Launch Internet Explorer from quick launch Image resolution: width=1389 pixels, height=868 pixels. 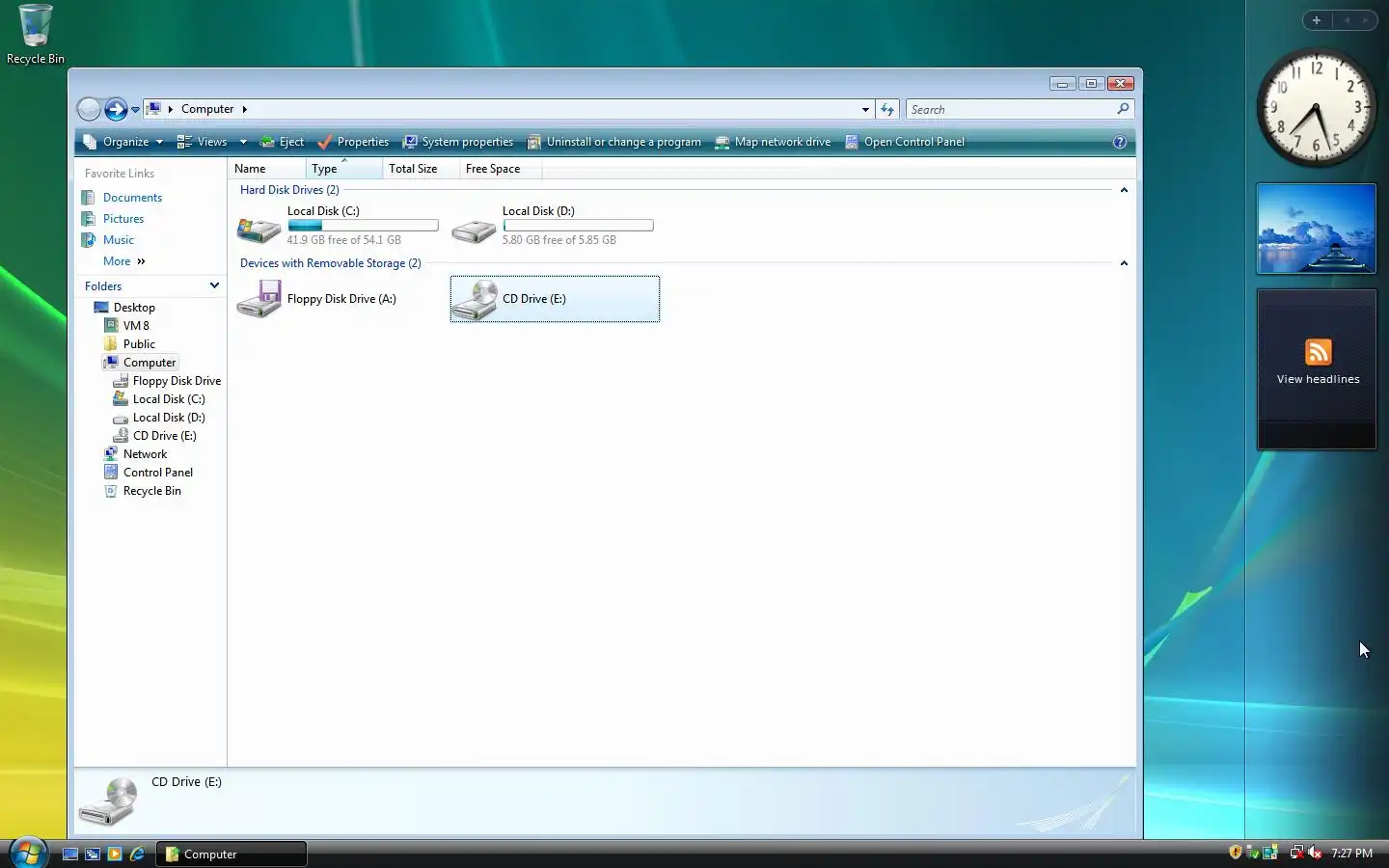(x=137, y=854)
